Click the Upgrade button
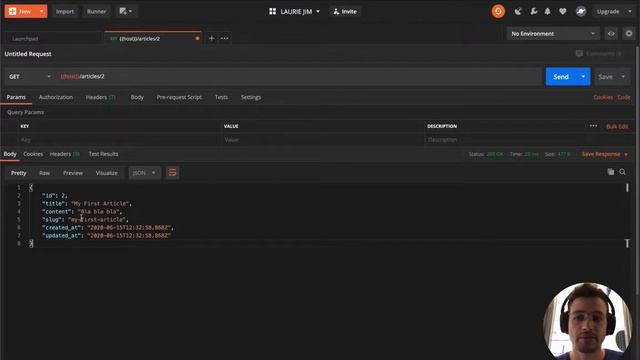 [x=608, y=11]
